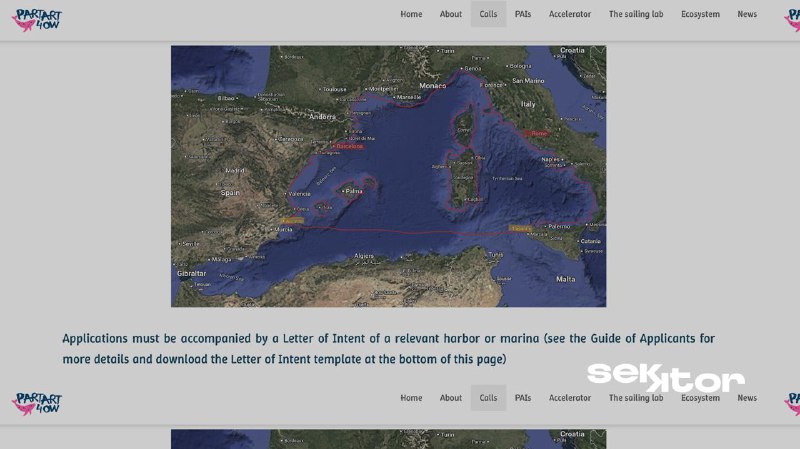
Task: Open The sailing lab in top navigation
Action: [x=636, y=14]
